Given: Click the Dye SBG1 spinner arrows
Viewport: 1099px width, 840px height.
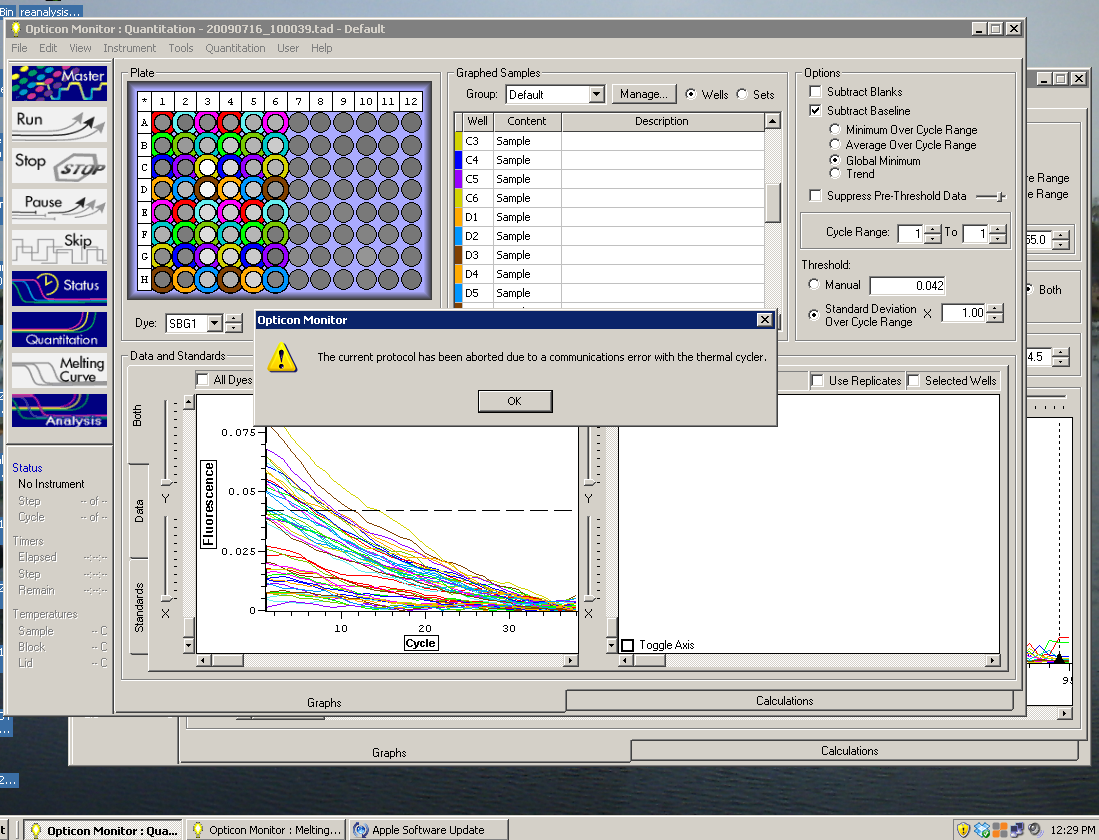Looking at the screenshot, I should (x=233, y=323).
